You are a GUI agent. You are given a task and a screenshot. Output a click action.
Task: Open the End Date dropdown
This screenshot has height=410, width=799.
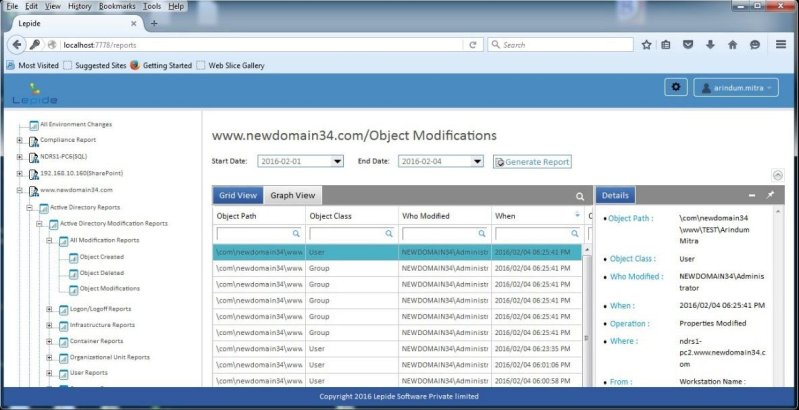point(477,161)
